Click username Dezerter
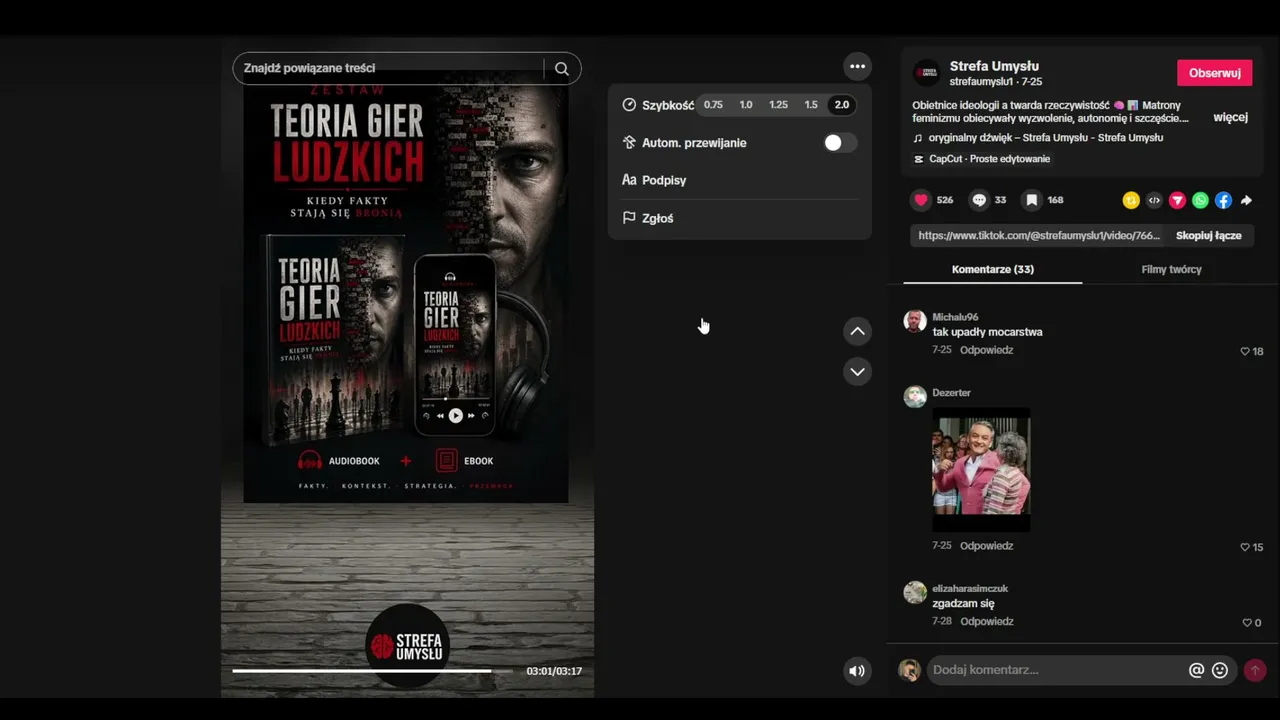 point(952,393)
